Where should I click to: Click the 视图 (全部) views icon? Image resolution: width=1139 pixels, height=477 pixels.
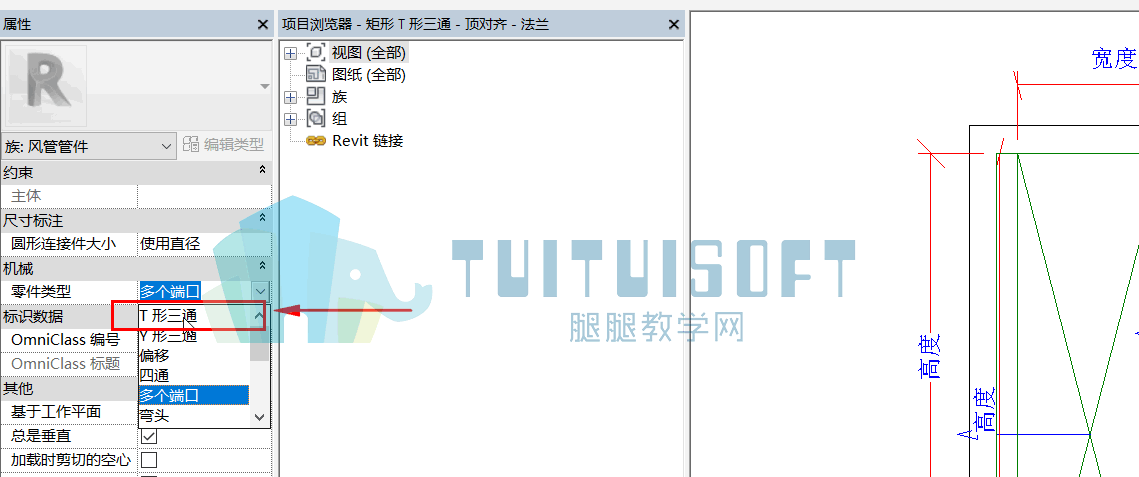pyautogui.click(x=316, y=52)
